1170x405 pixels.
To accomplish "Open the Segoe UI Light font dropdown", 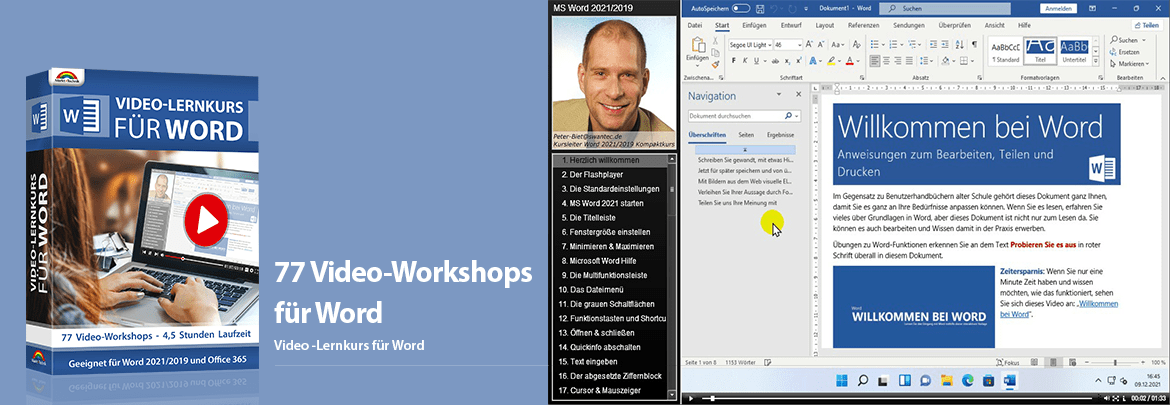I will pyautogui.click(x=767, y=45).
